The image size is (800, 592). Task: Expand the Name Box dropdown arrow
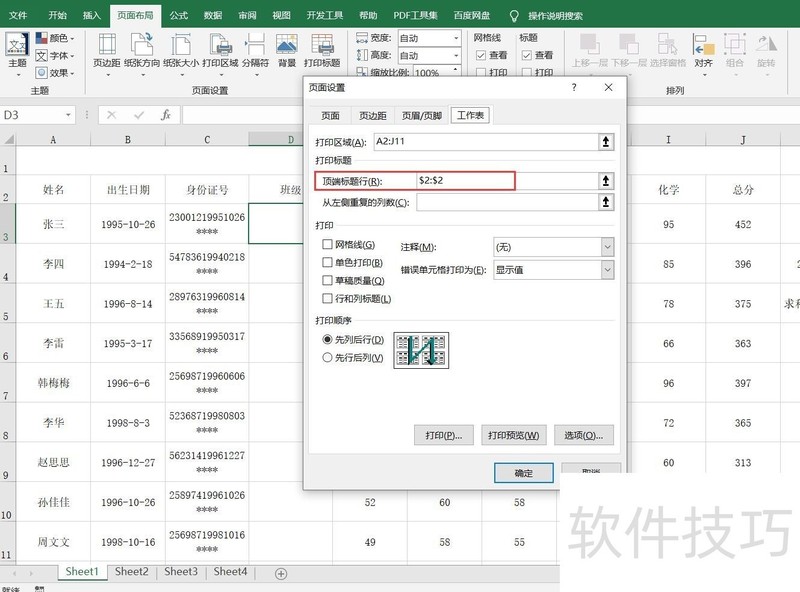68,115
